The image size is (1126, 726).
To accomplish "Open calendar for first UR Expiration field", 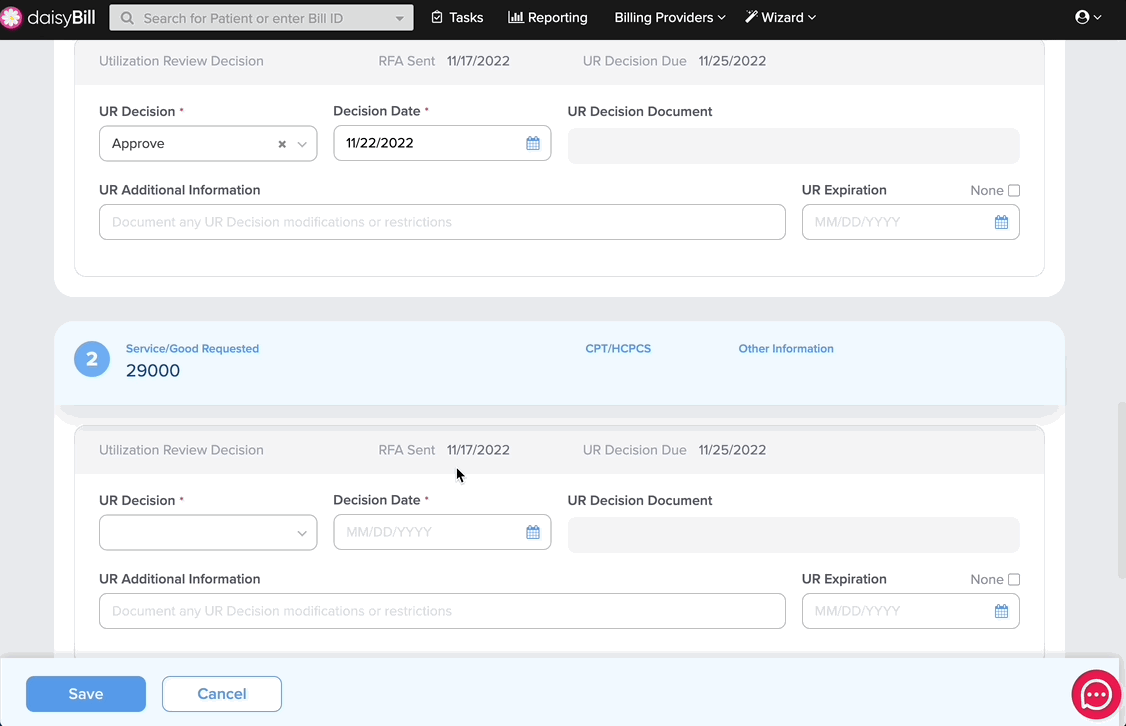I will click(x=1001, y=222).
